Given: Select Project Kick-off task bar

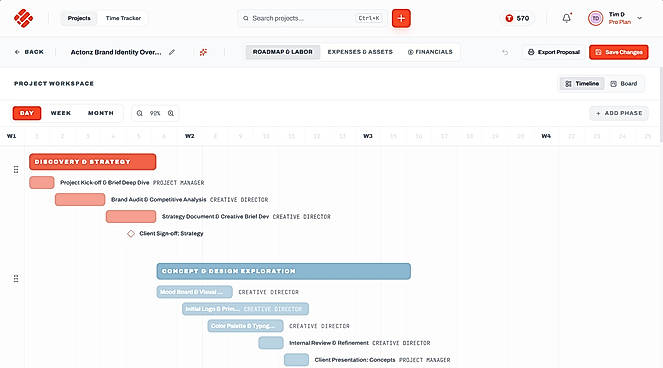Looking at the screenshot, I should (42, 182).
